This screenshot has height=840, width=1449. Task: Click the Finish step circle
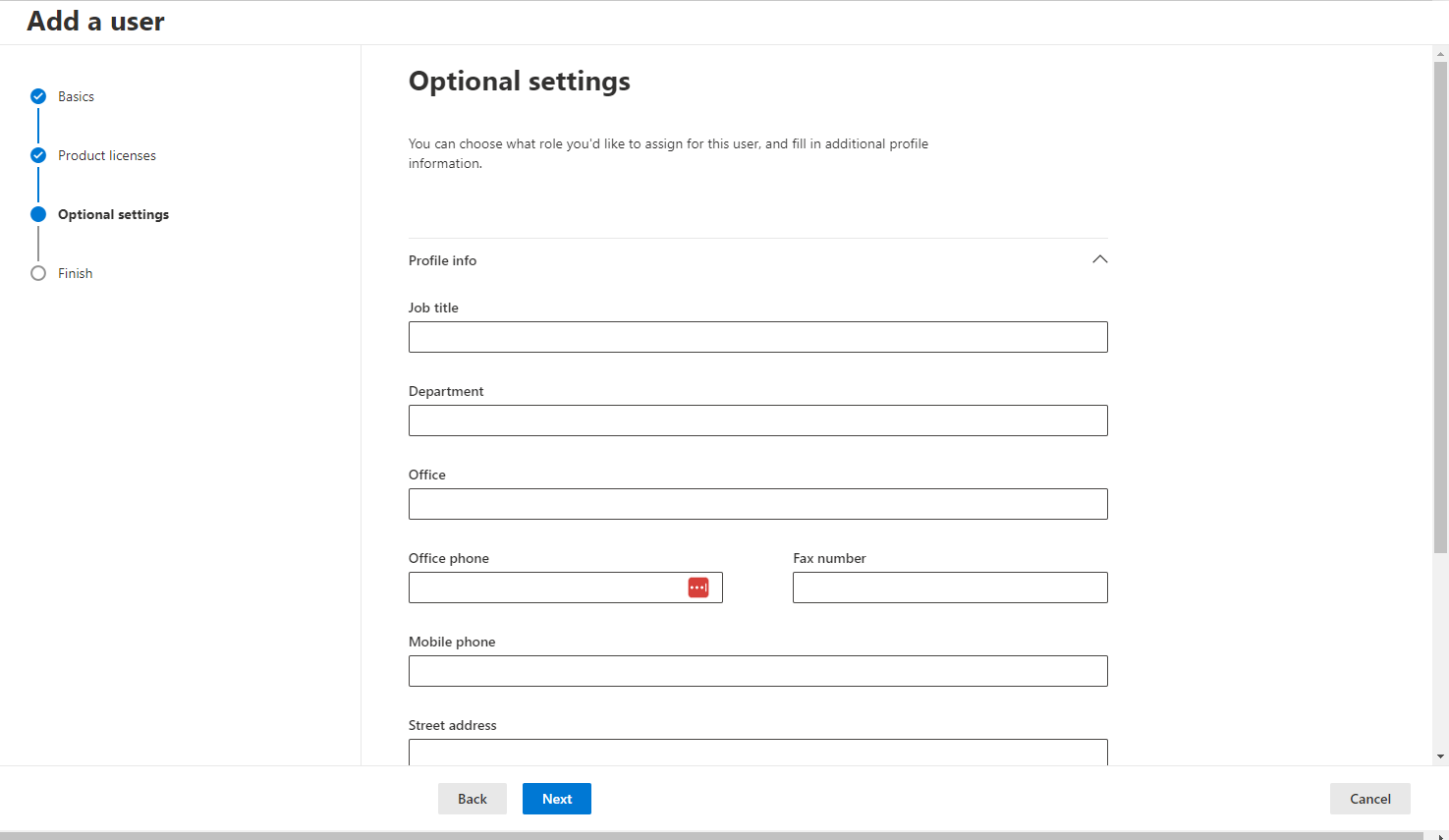[x=38, y=273]
